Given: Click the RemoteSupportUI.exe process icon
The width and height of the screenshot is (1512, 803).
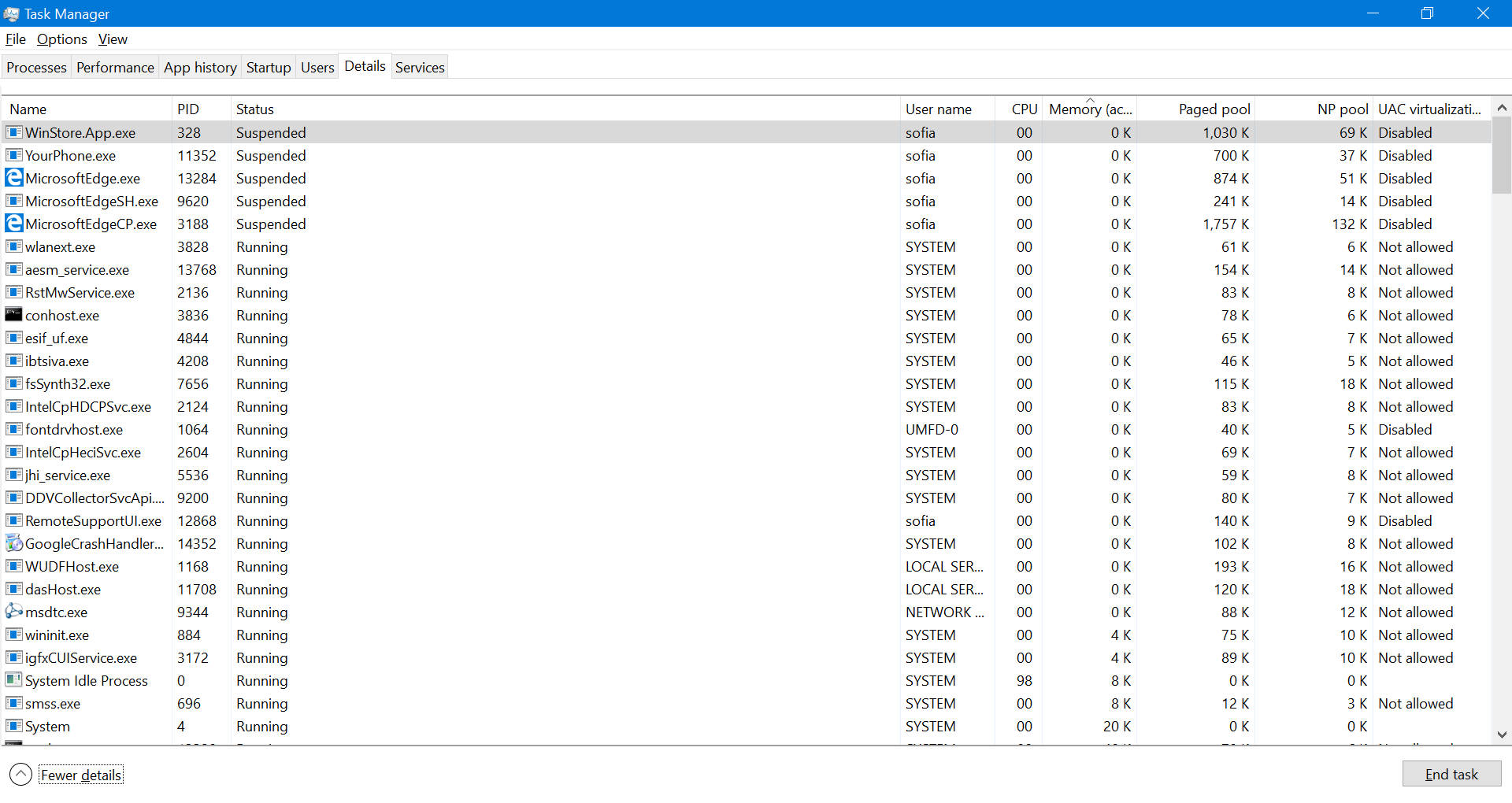Looking at the screenshot, I should (13, 520).
